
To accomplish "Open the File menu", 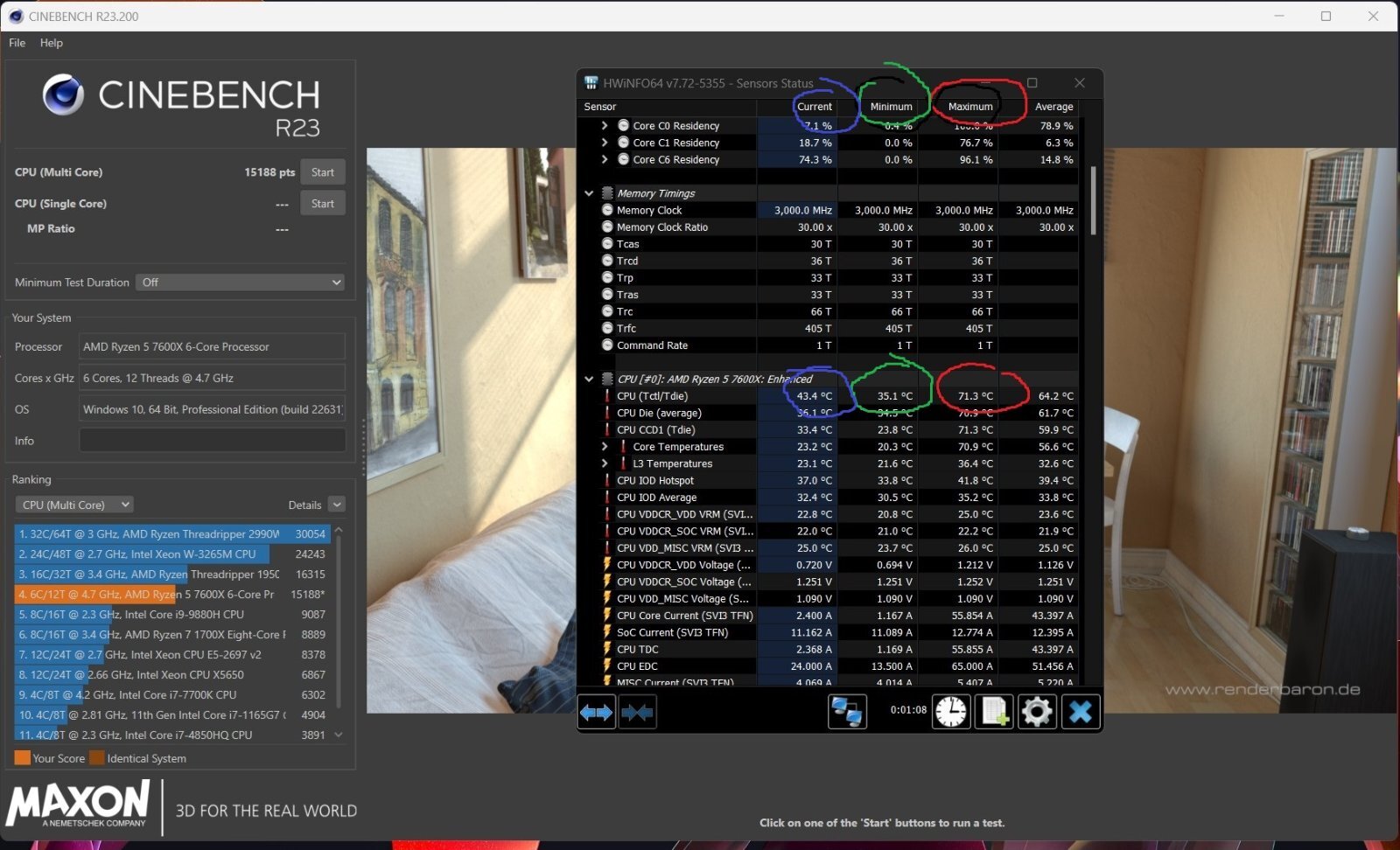I will click(17, 43).
